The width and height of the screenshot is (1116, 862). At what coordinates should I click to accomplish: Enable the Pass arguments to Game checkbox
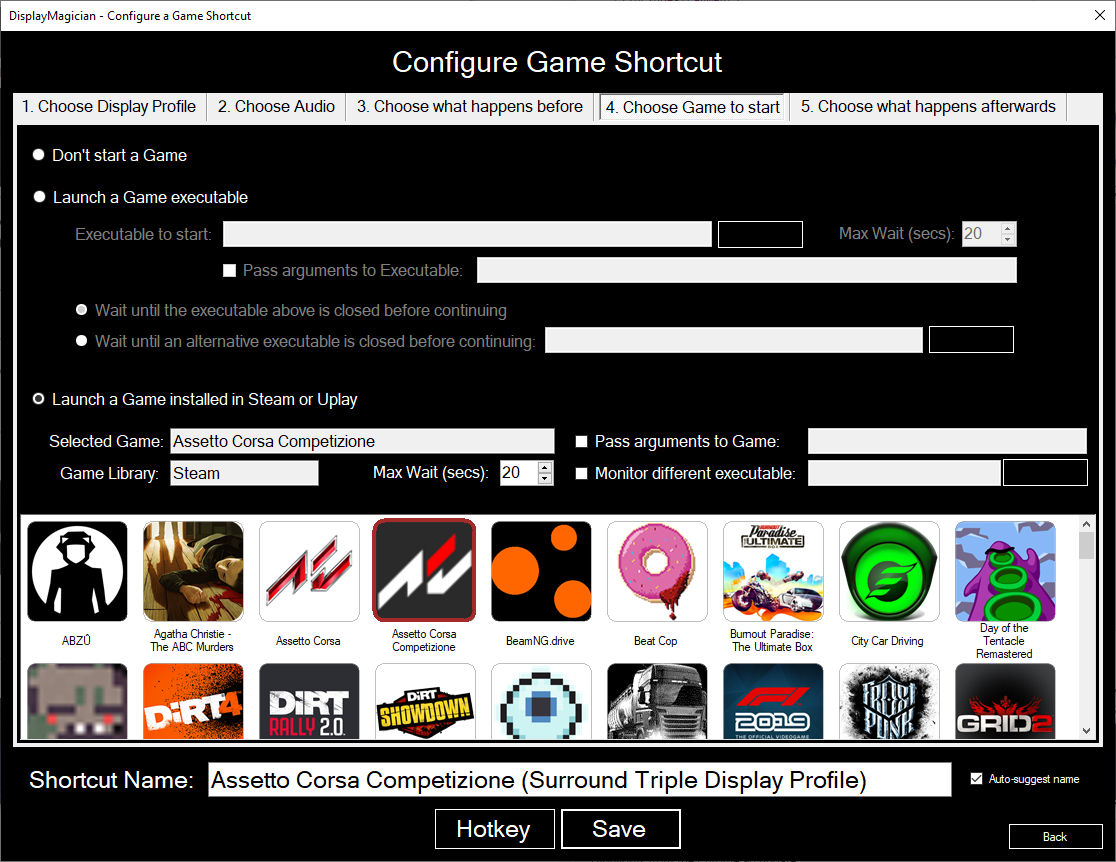[581, 442]
